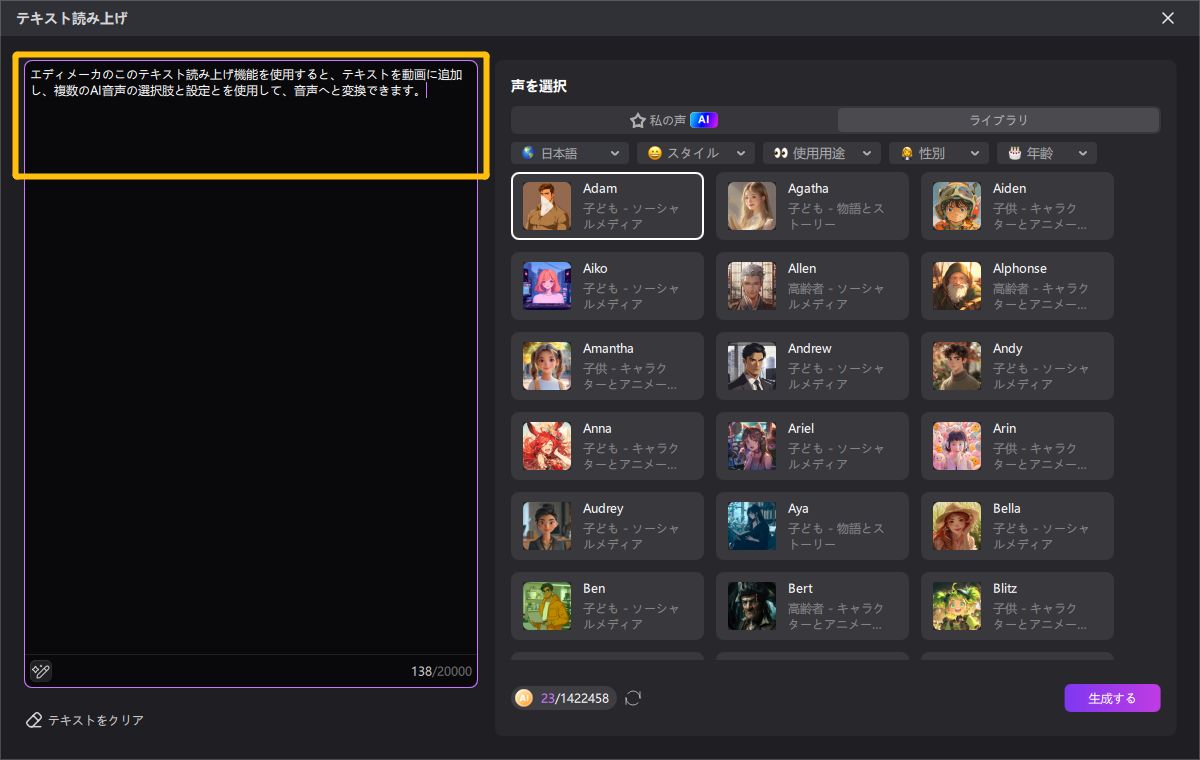Open the 日本語 language dropdown
The height and width of the screenshot is (760, 1200).
pos(570,153)
